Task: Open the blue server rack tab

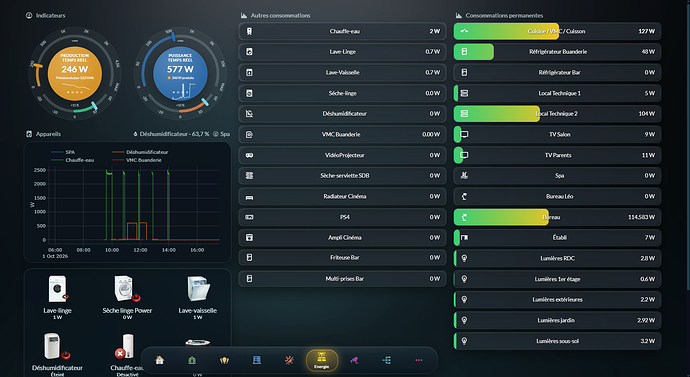Action: [x=257, y=360]
